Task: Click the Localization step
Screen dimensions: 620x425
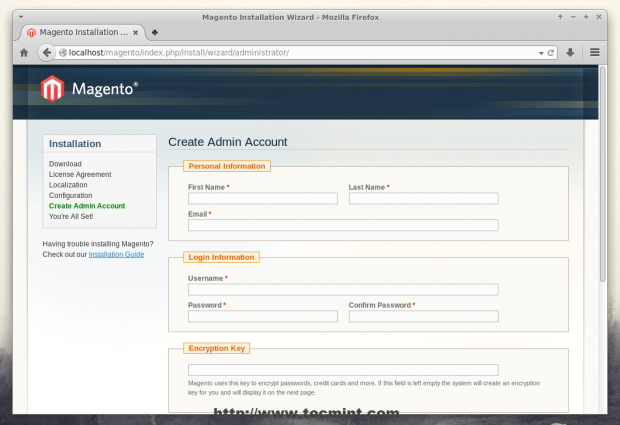Action: click(x=68, y=185)
